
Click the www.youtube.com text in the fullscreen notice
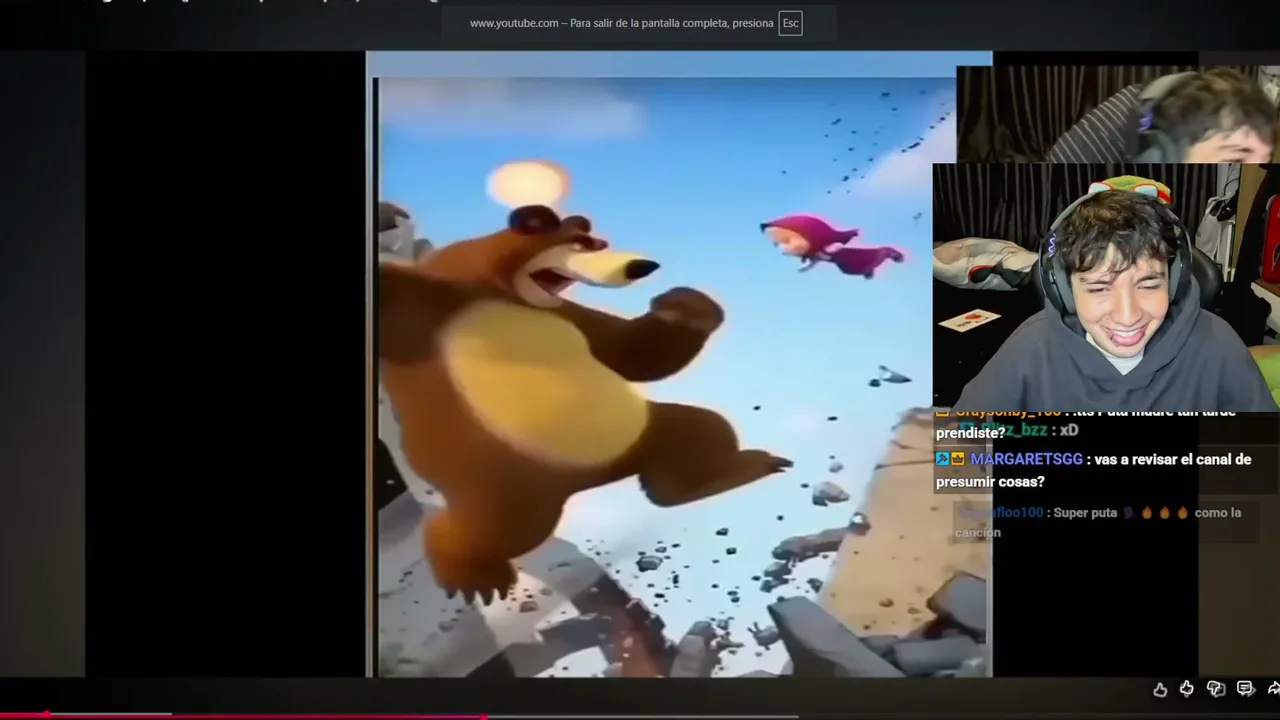pos(514,23)
